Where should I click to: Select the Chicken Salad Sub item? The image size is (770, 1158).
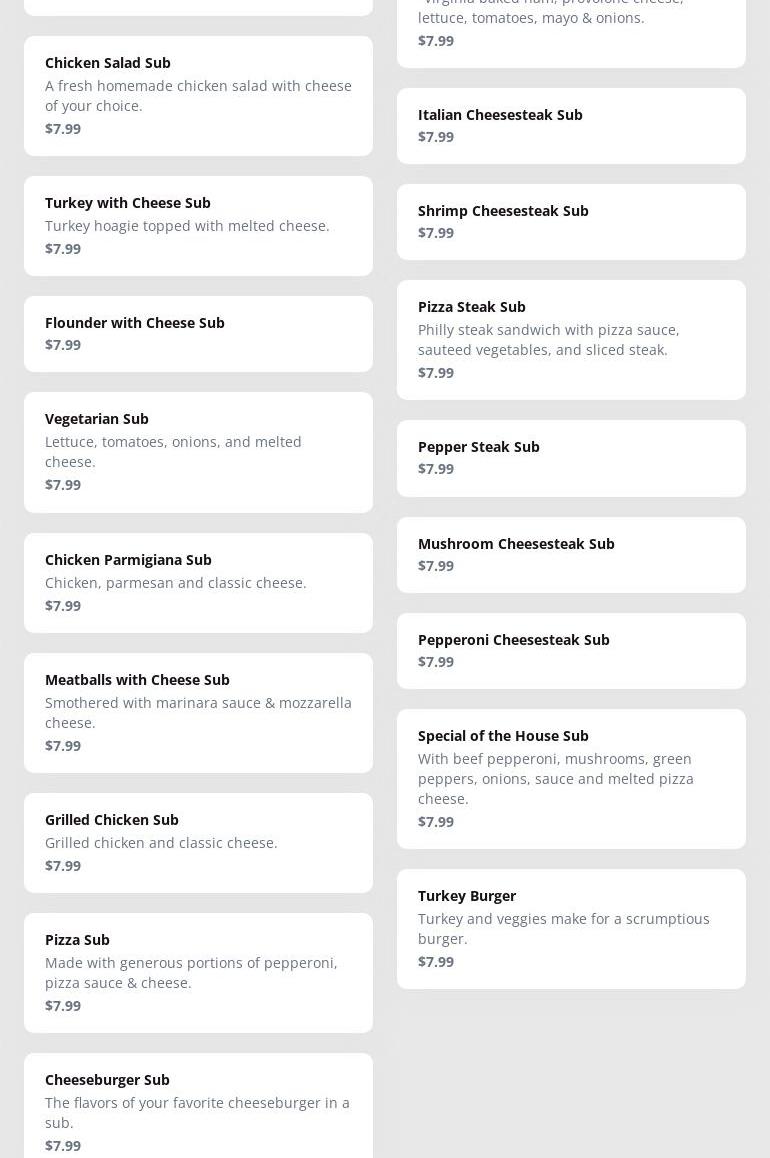[x=198, y=96]
